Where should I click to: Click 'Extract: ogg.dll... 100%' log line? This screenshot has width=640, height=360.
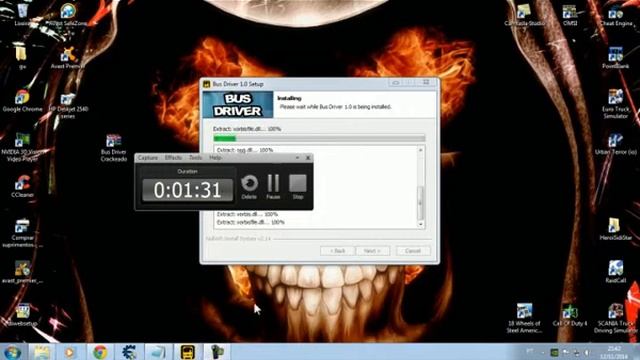point(245,150)
